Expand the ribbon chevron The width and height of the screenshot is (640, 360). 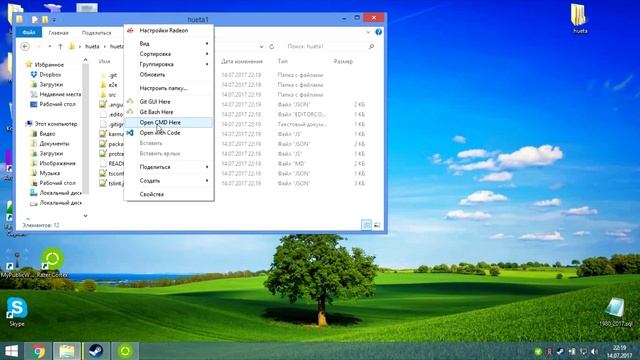tap(368, 32)
